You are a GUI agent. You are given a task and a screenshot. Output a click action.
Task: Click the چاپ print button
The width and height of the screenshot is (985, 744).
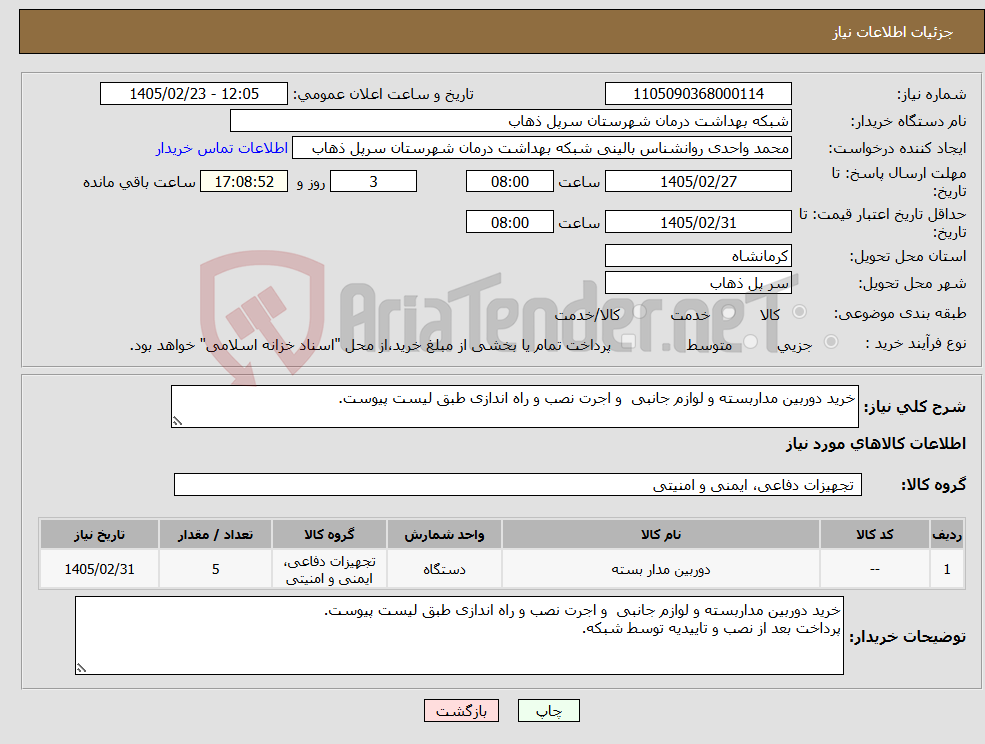(548, 711)
